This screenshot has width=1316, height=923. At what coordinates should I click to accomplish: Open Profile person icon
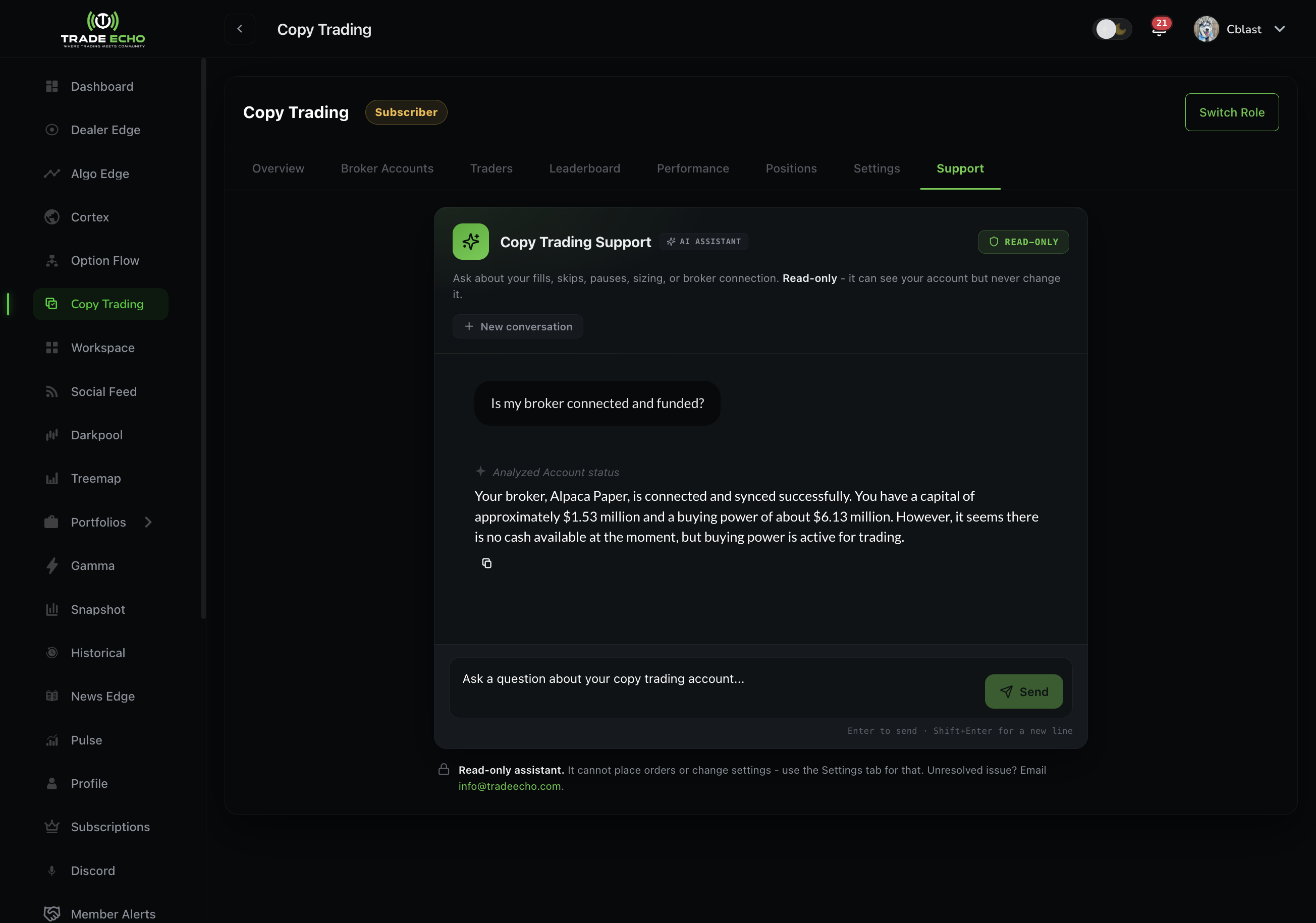51,783
